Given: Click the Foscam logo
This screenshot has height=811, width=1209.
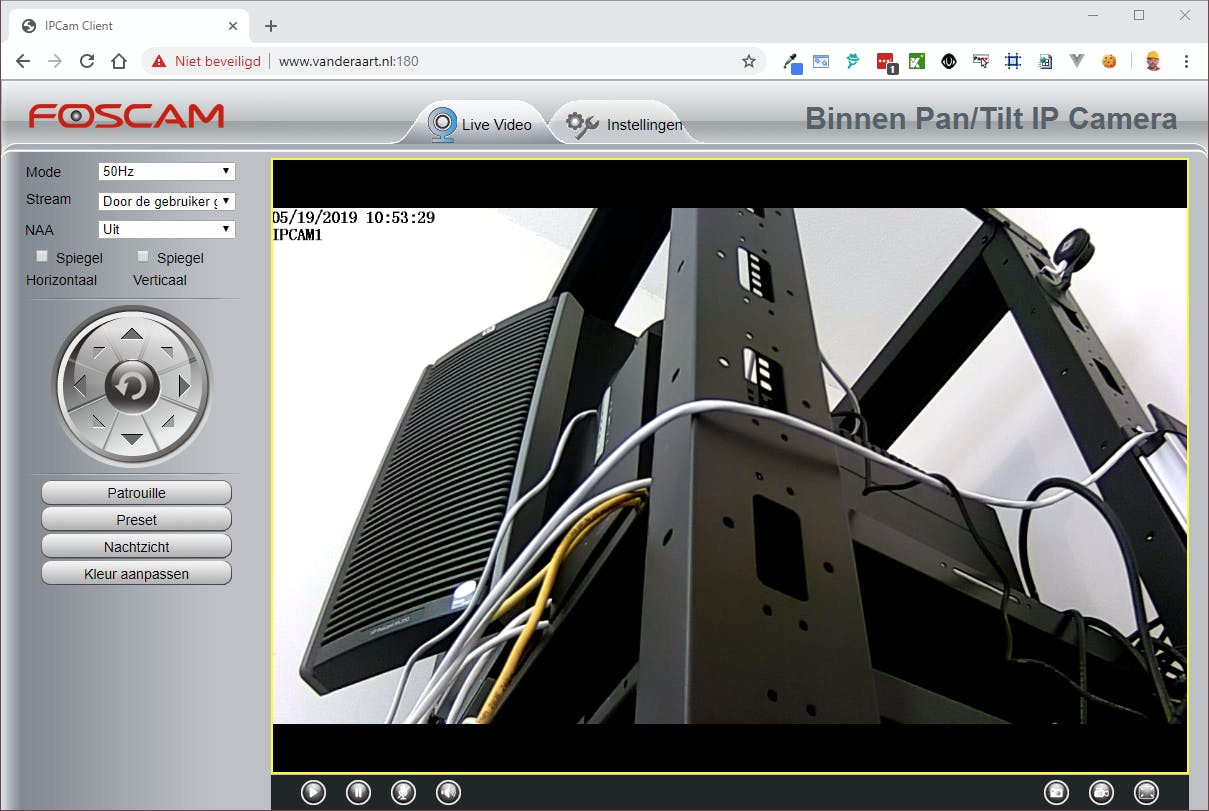Looking at the screenshot, I should point(126,116).
